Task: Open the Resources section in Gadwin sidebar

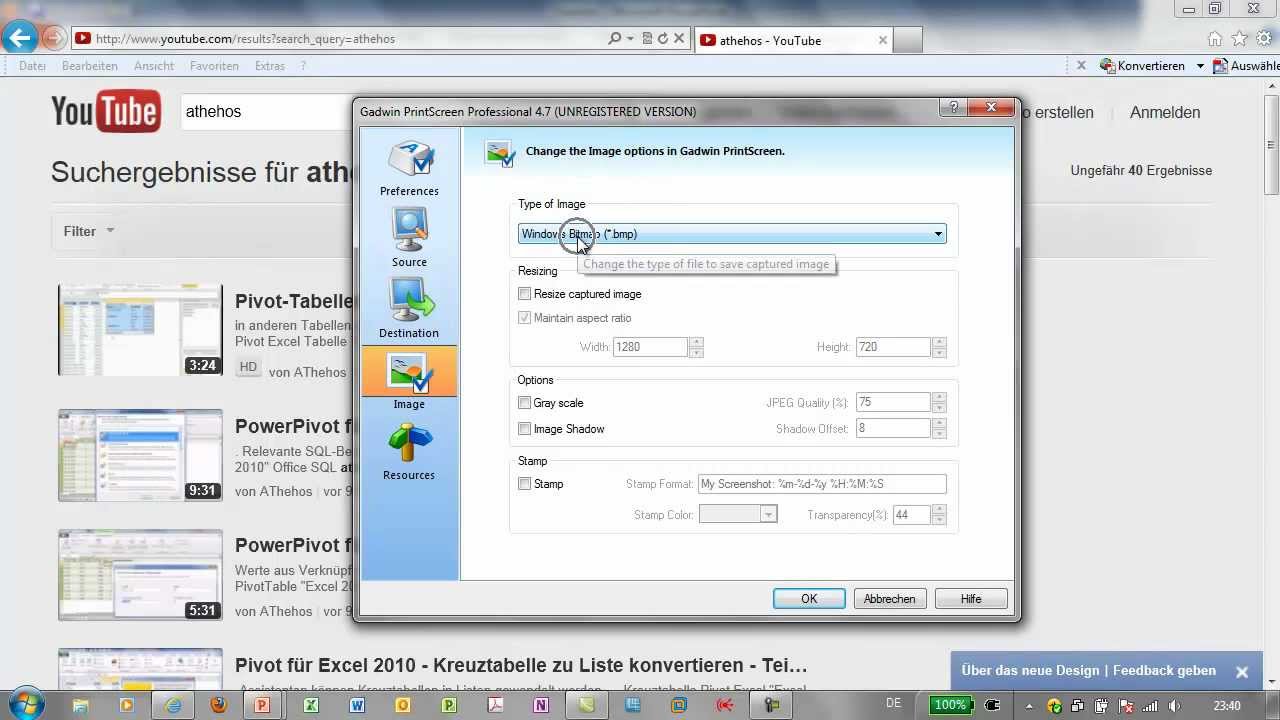Action: tap(409, 452)
